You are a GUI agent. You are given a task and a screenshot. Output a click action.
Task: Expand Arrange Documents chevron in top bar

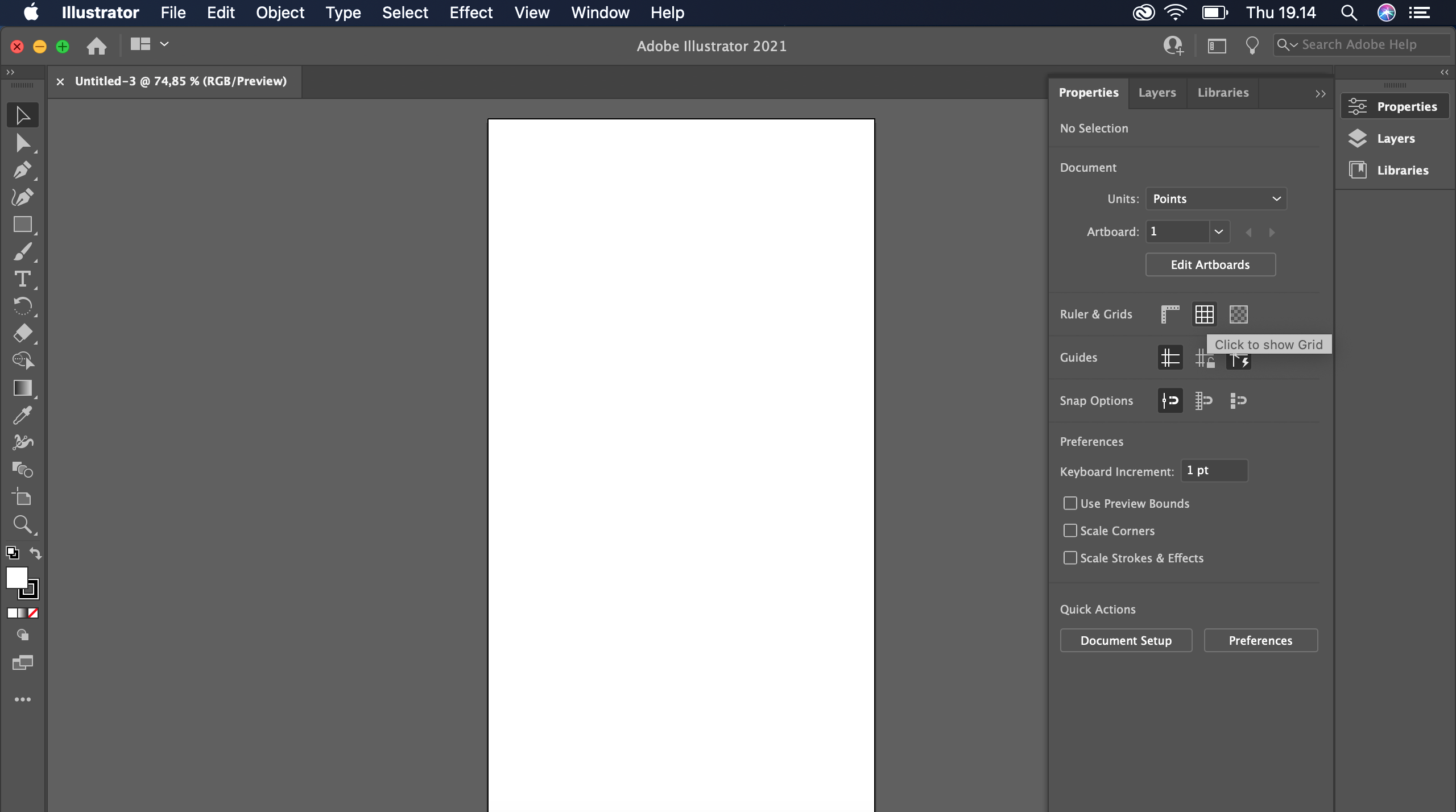164,44
